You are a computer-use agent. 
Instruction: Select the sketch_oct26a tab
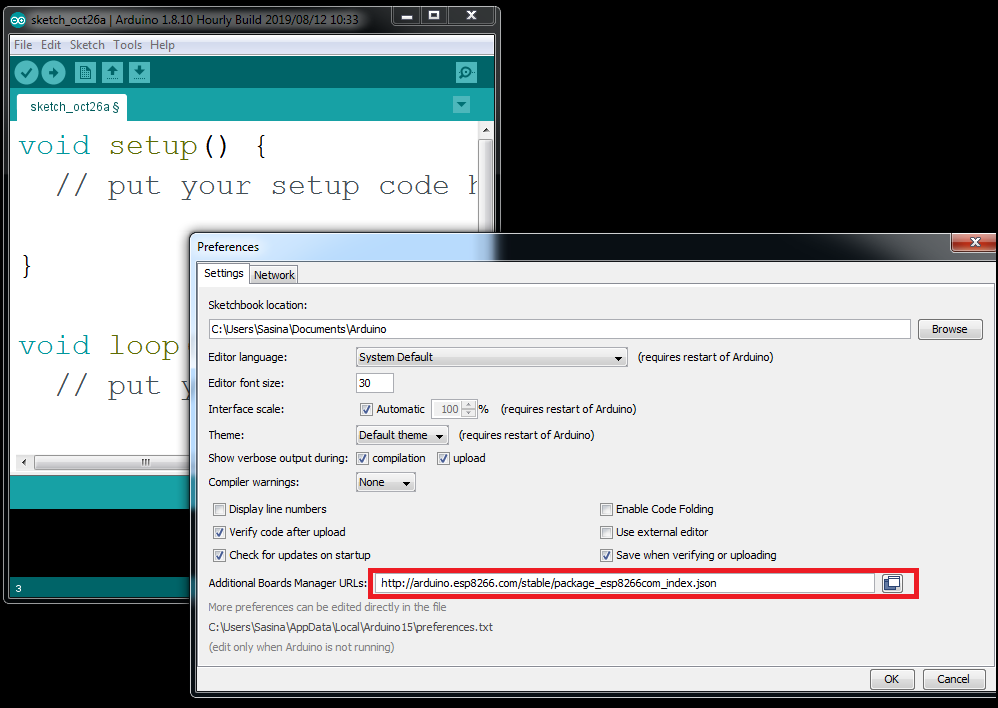(x=72, y=107)
